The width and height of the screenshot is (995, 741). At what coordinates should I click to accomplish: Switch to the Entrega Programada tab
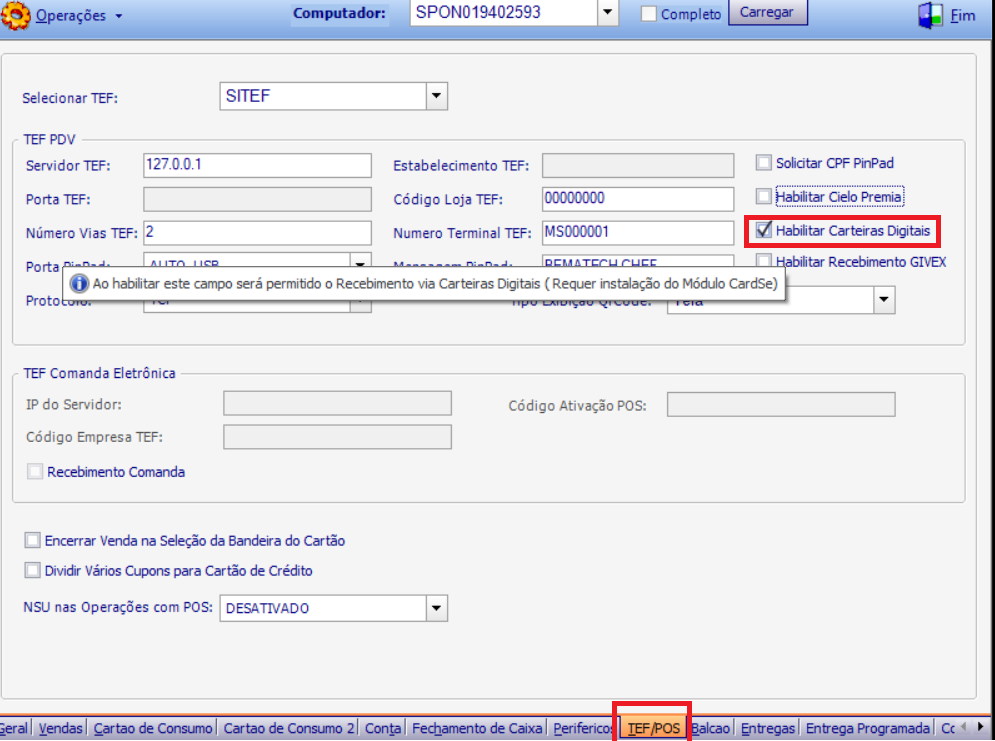(x=867, y=728)
